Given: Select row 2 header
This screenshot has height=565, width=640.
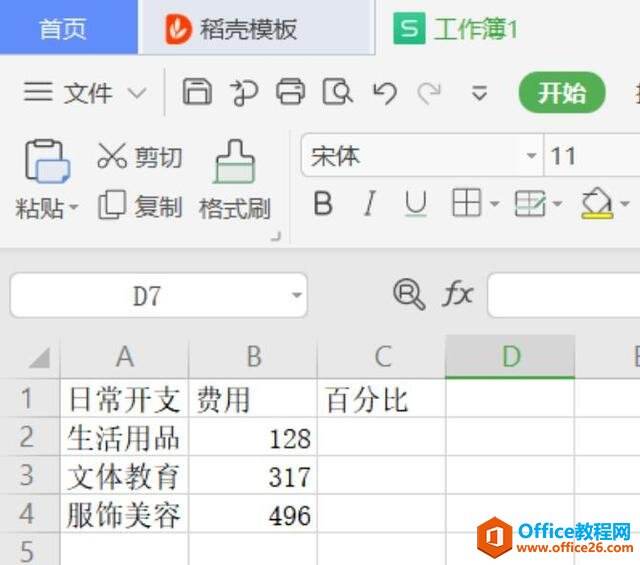Looking at the screenshot, I should 29,437.
